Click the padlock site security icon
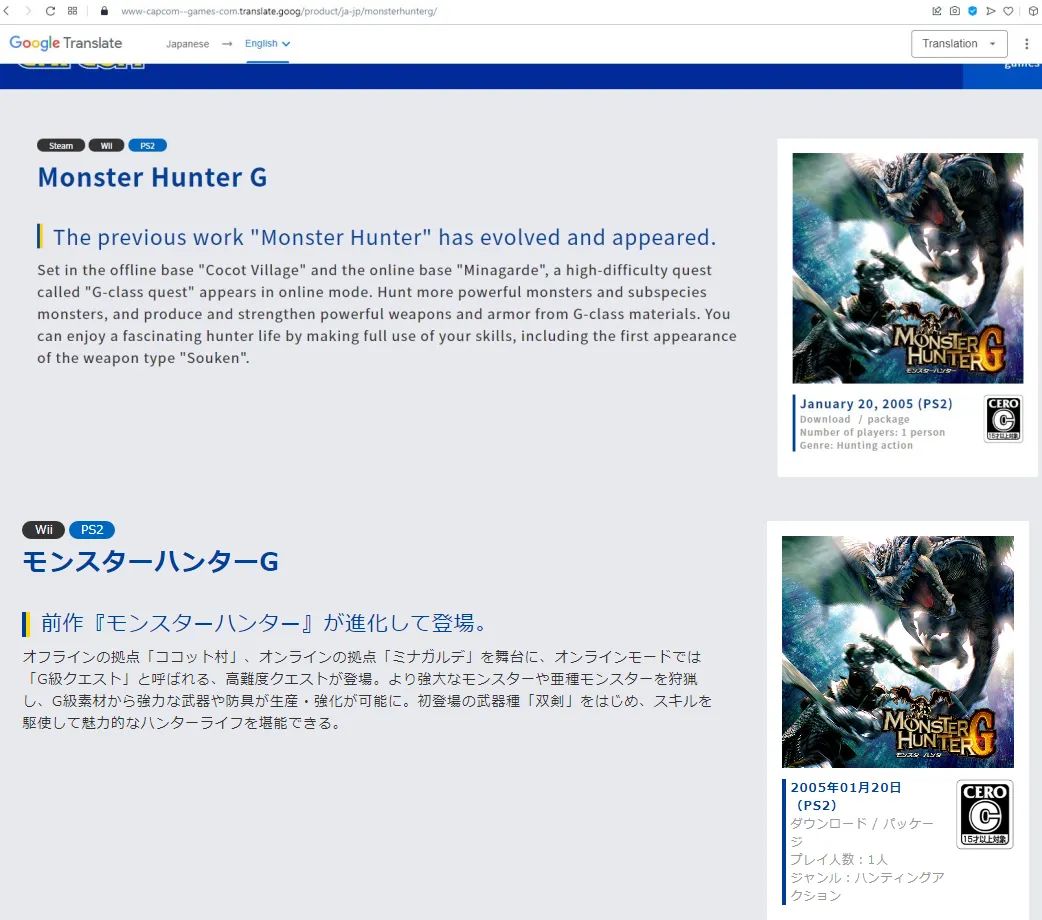 [103, 11]
